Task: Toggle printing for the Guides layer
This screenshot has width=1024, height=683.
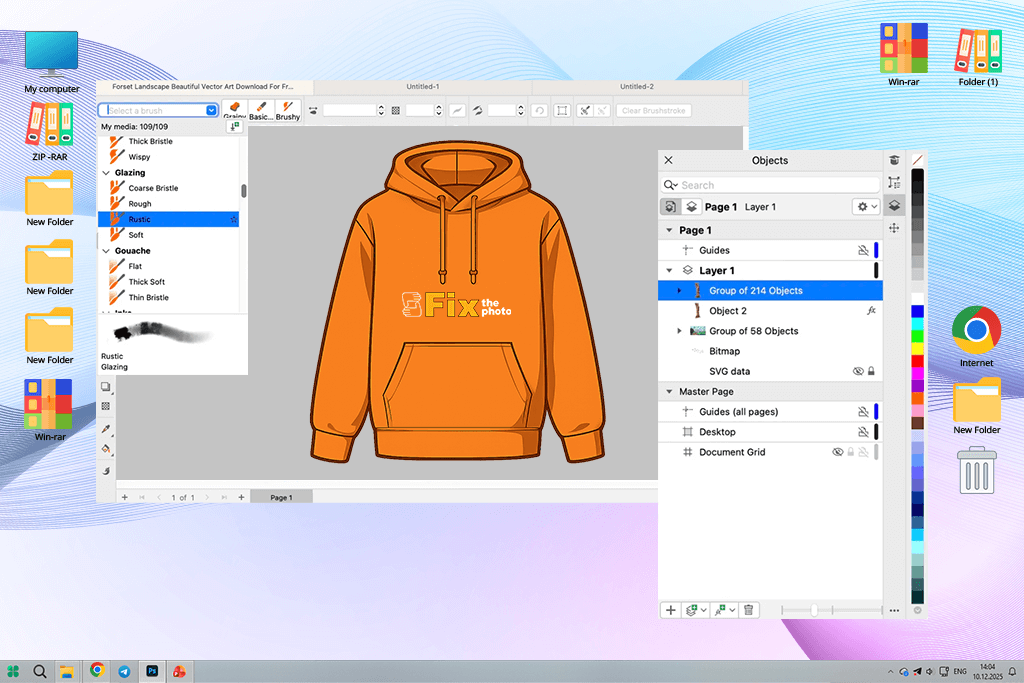Action: pyautogui.click(x=863, y=250)
